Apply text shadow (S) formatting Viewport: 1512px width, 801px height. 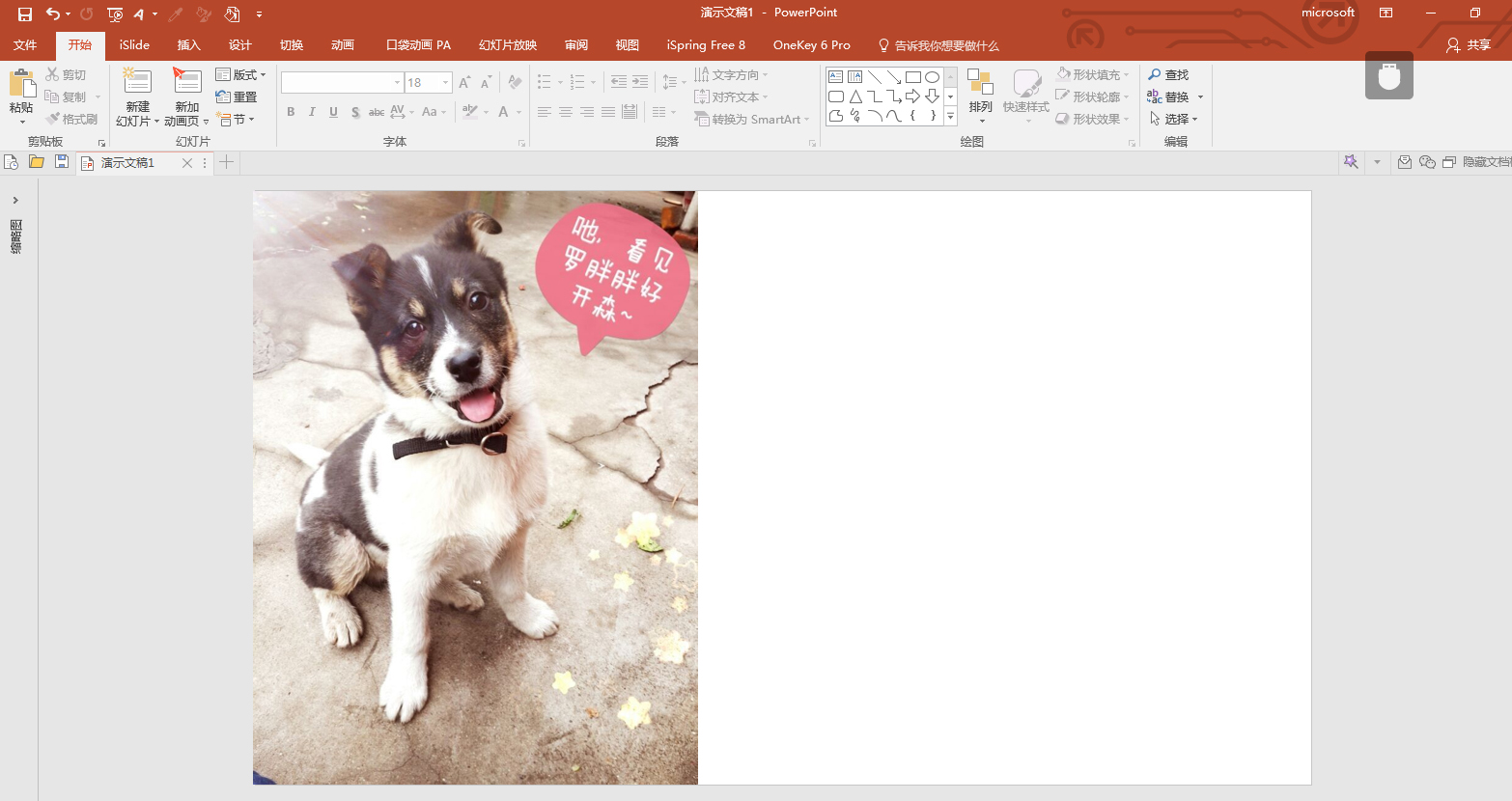coord(355,112)
